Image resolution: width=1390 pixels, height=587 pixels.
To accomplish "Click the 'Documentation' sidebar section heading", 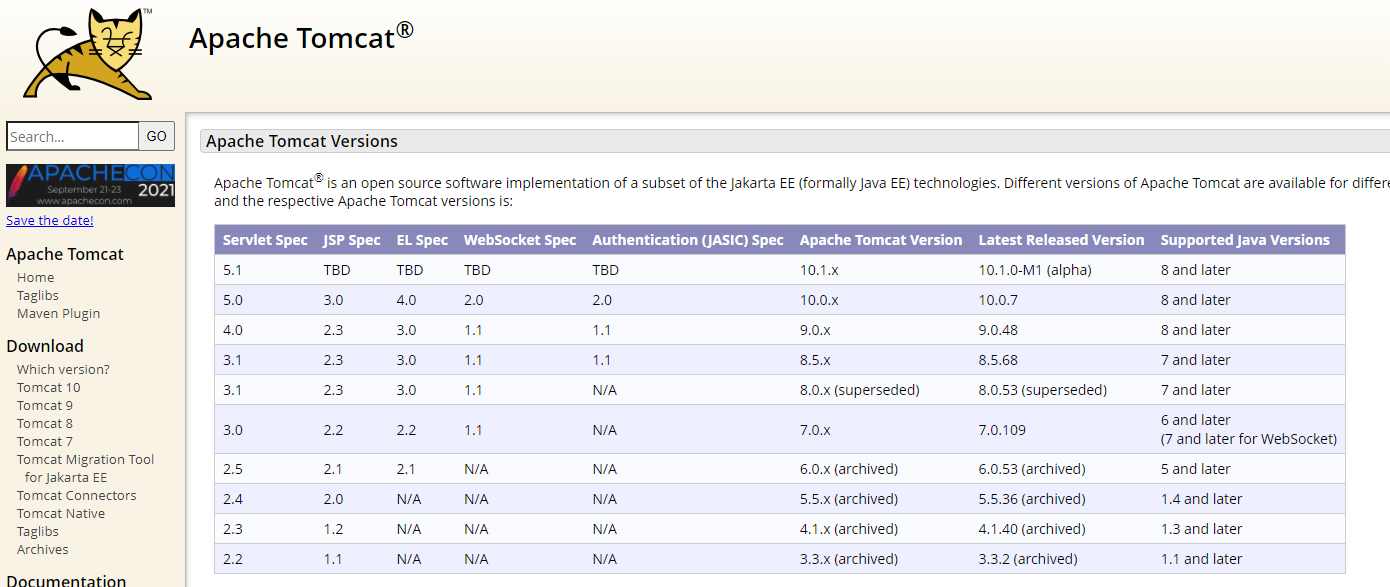I will pos(66,580).
